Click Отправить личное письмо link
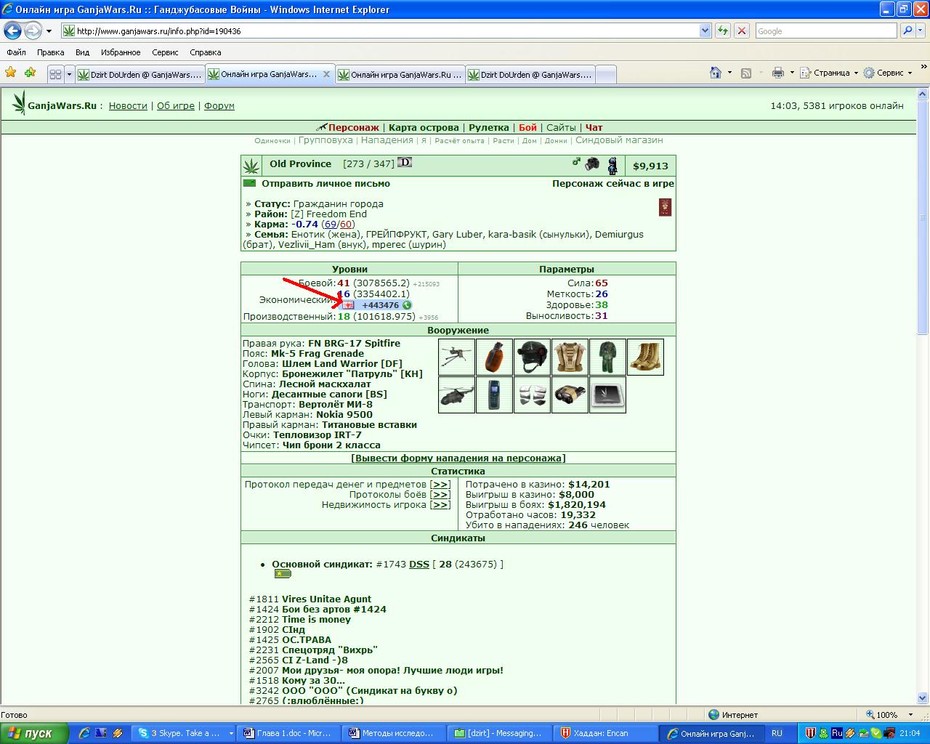Image resolution: width=930 pixels, height=744 pixels. (326, 183)
